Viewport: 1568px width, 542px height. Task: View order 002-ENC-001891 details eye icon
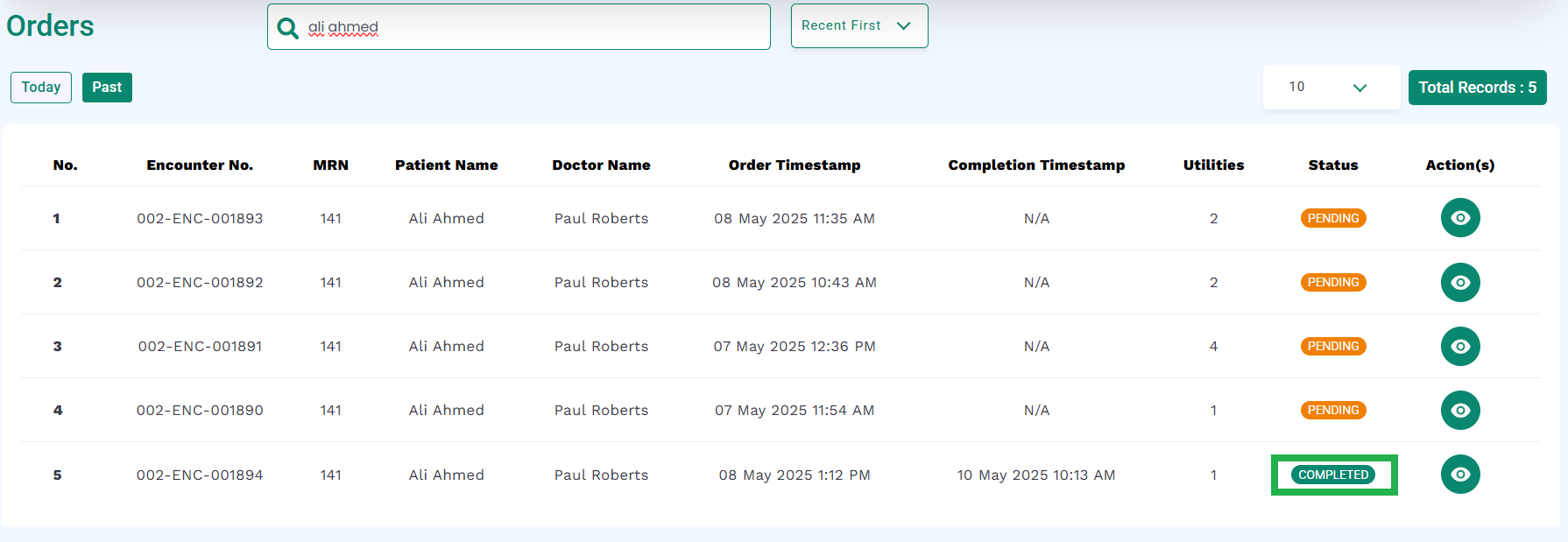[1460, 346]
